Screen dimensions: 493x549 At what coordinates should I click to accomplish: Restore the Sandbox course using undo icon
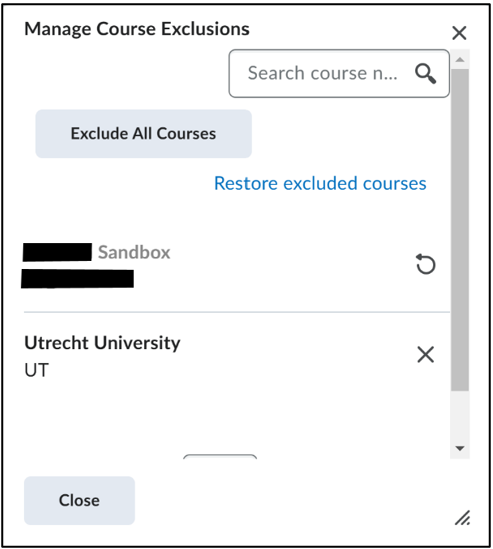425,264
